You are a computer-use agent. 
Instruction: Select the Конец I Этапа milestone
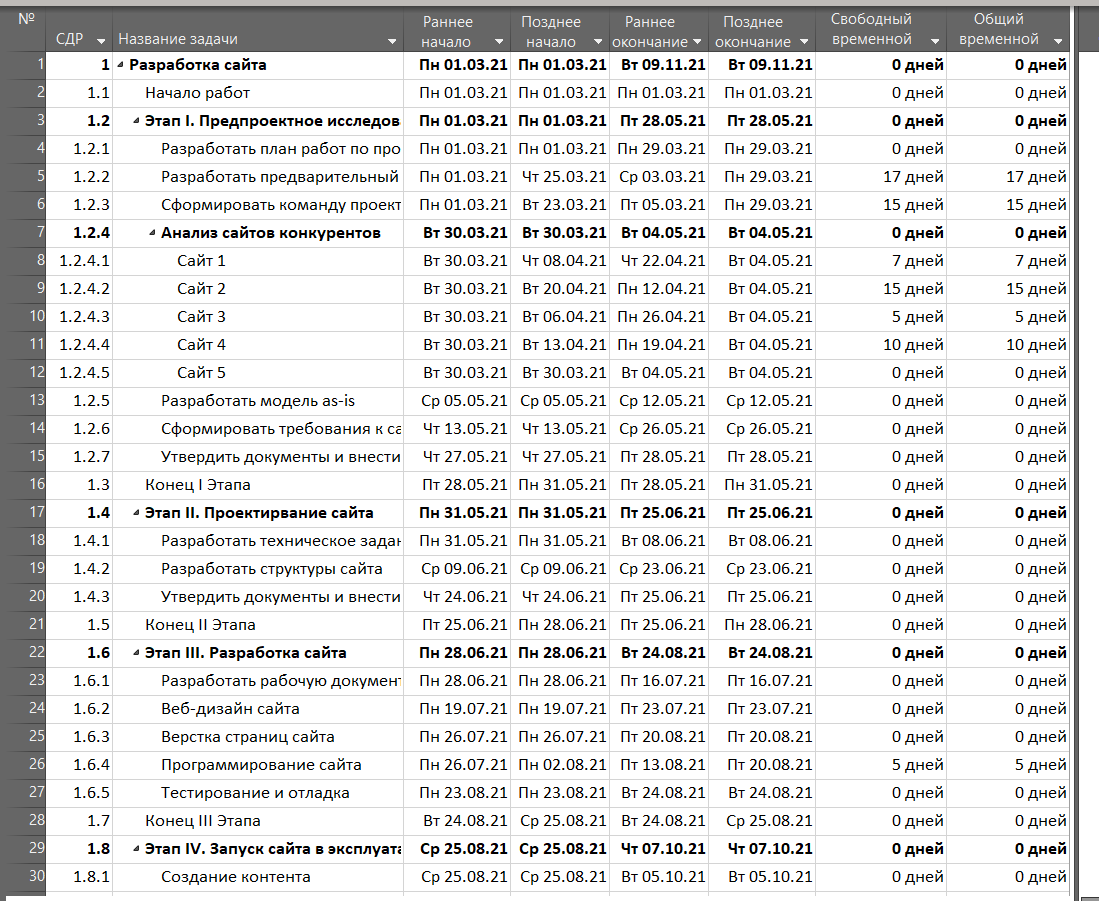(198, 485)
